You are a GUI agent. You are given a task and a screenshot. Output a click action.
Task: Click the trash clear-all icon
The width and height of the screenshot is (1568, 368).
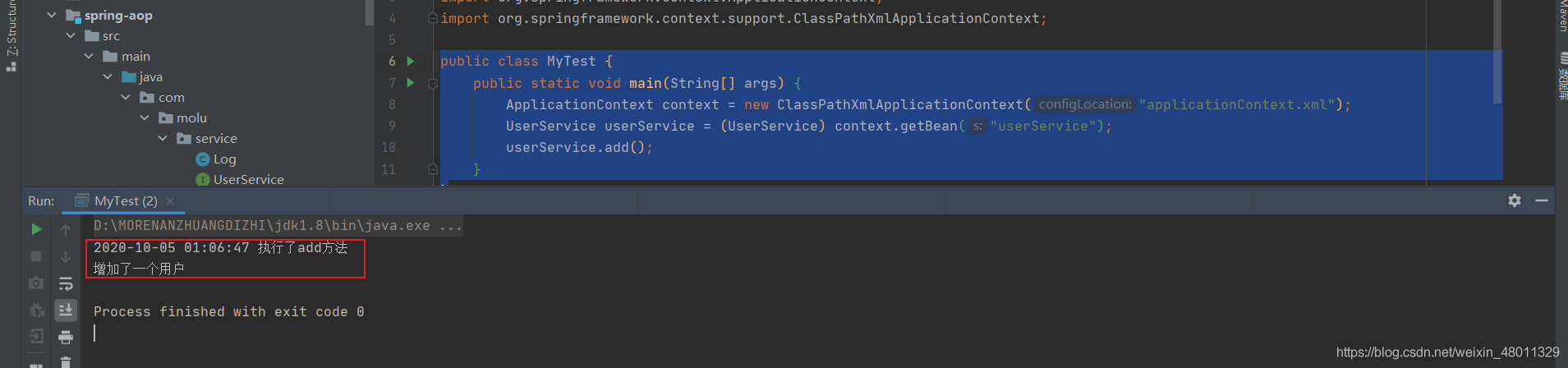coord(66,361)
